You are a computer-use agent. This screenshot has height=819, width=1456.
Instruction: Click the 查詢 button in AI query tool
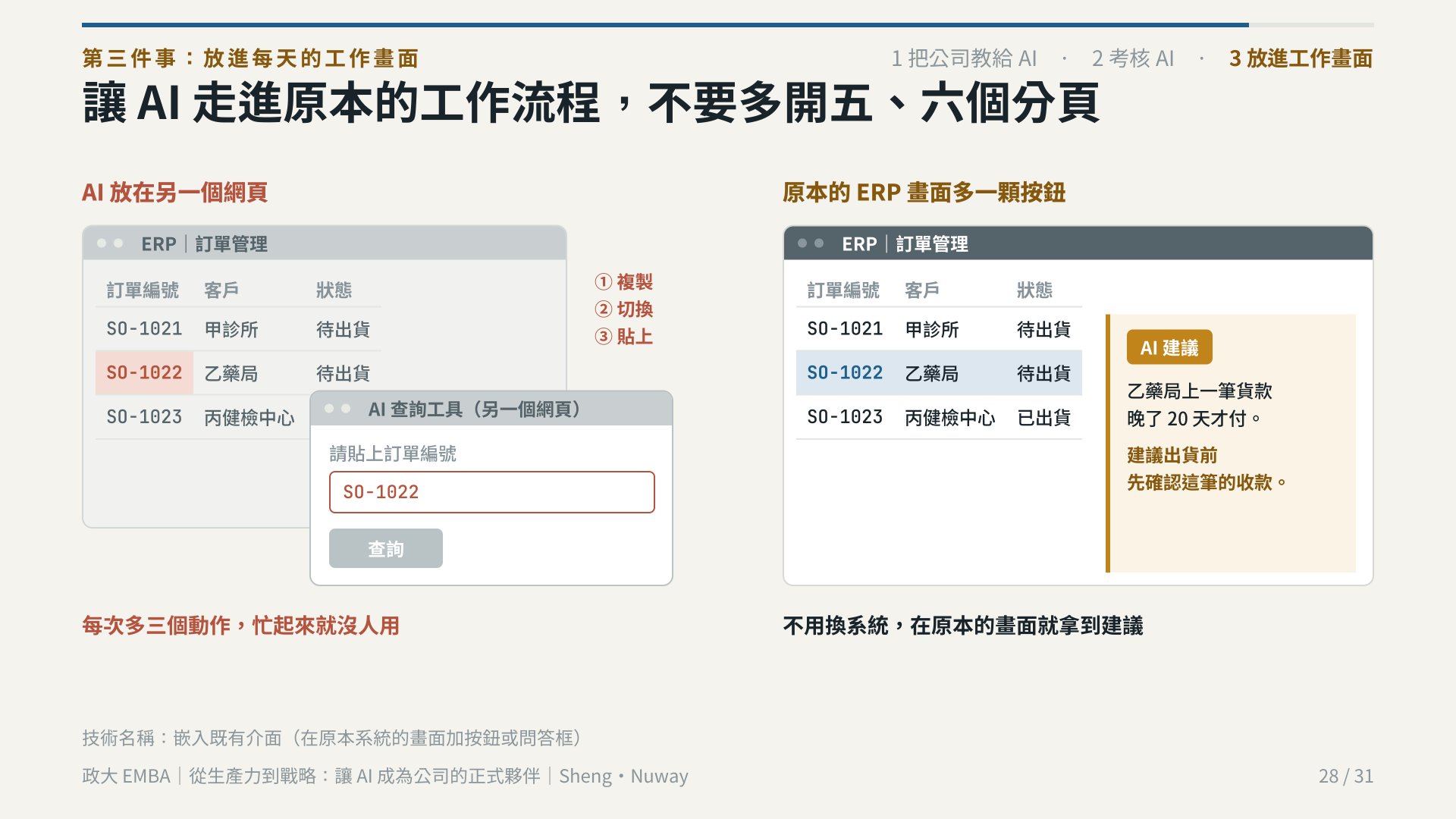click(385, 548)
